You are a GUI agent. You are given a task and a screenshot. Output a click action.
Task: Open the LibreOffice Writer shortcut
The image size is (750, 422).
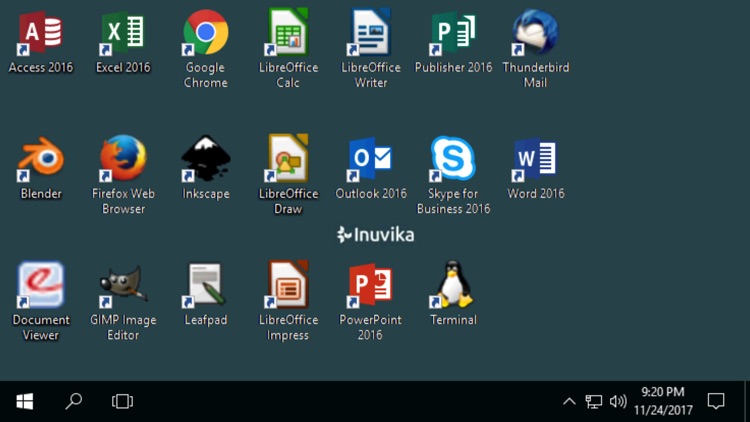point(371,33)
